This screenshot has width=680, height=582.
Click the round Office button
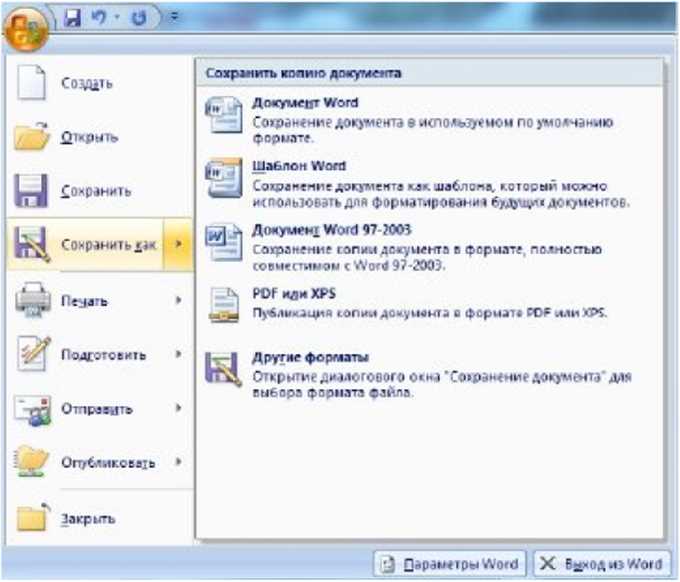click(26, 31)
